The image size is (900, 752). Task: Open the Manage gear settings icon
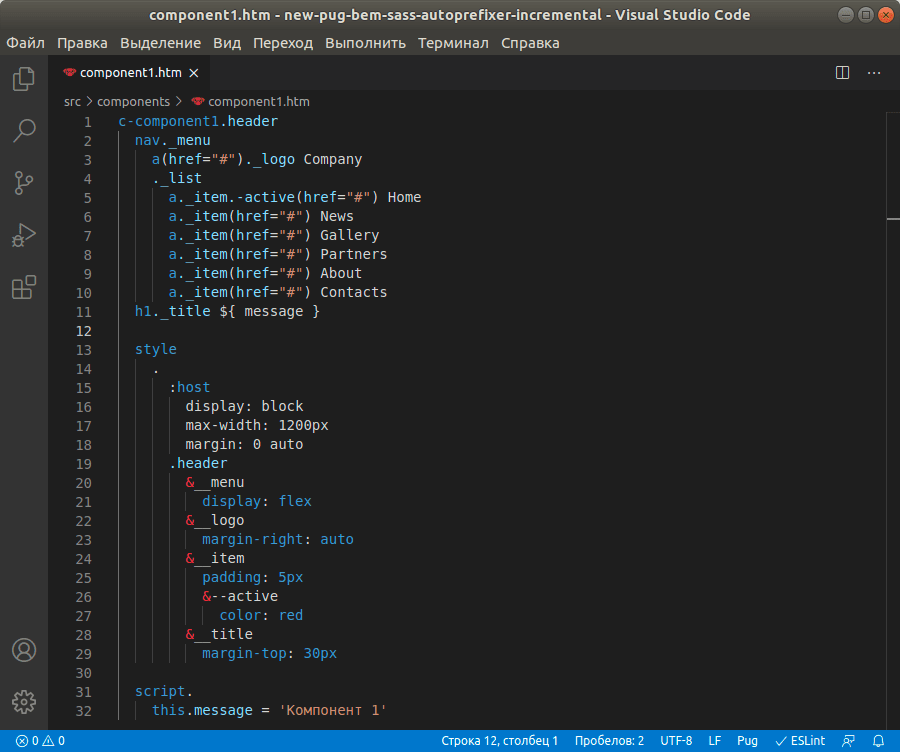tap(24, 701)
